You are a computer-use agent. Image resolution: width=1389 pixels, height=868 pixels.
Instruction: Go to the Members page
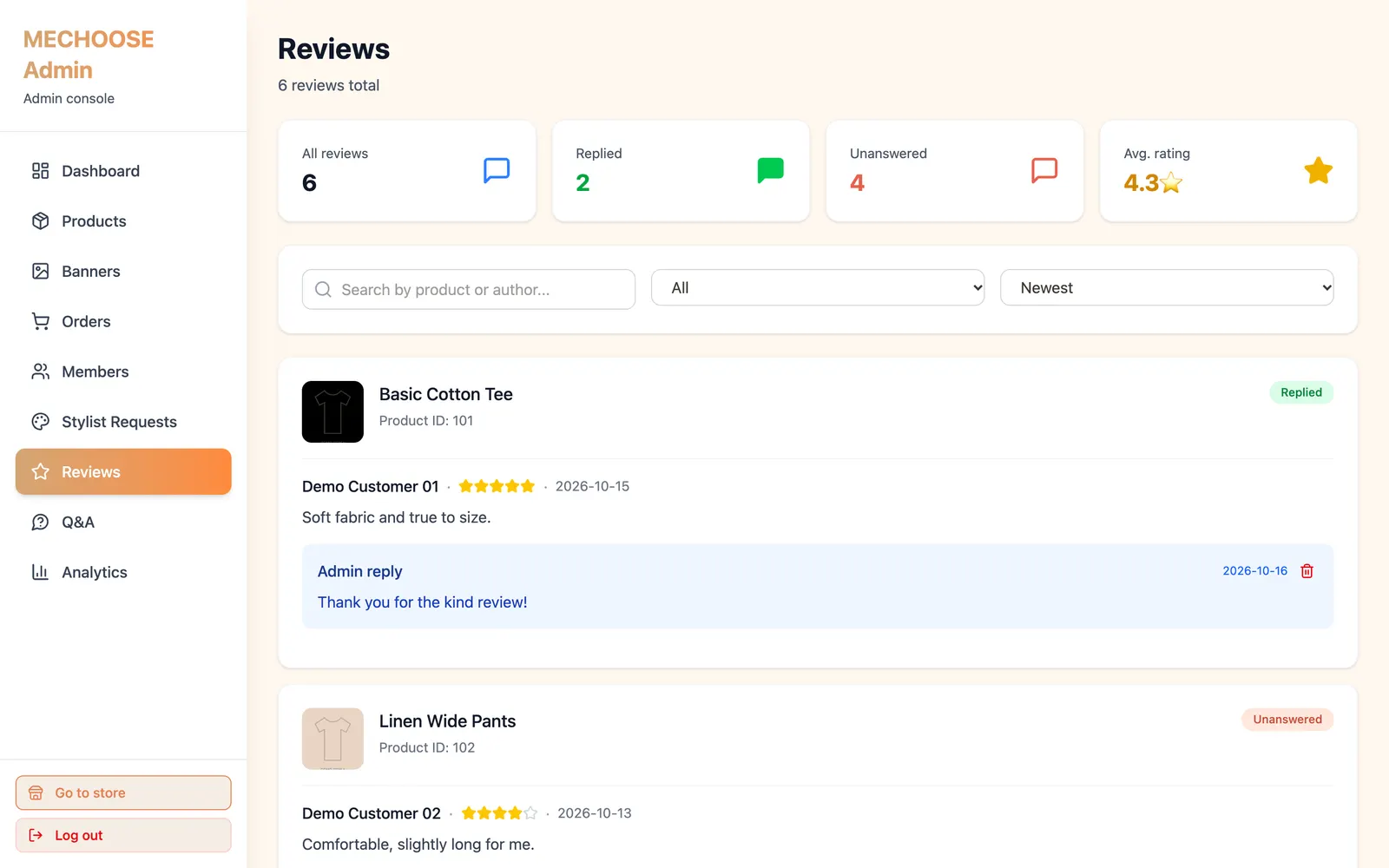click(x=123, y=372)
